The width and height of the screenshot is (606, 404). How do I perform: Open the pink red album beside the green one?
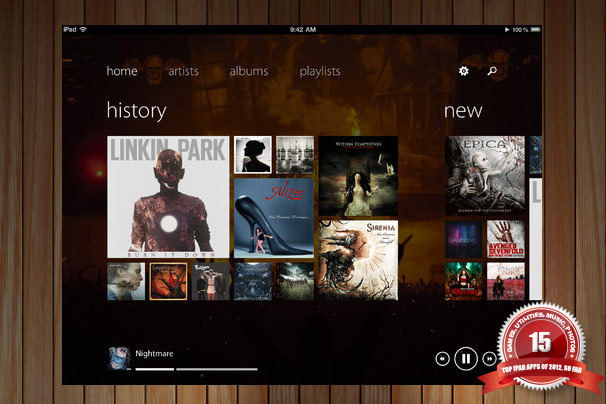(506, 281)
